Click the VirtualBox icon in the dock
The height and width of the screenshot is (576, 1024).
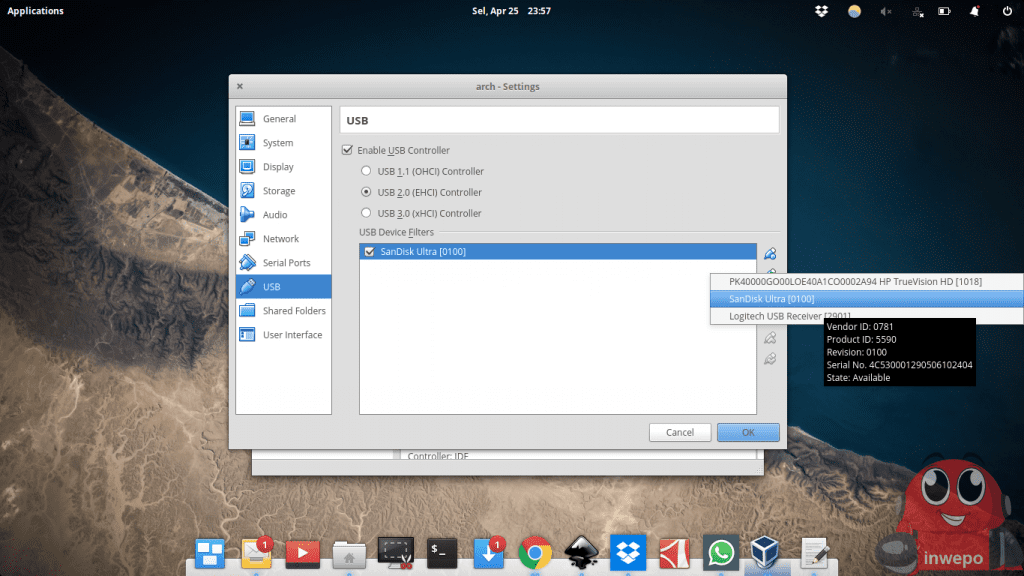coord(767,552)
